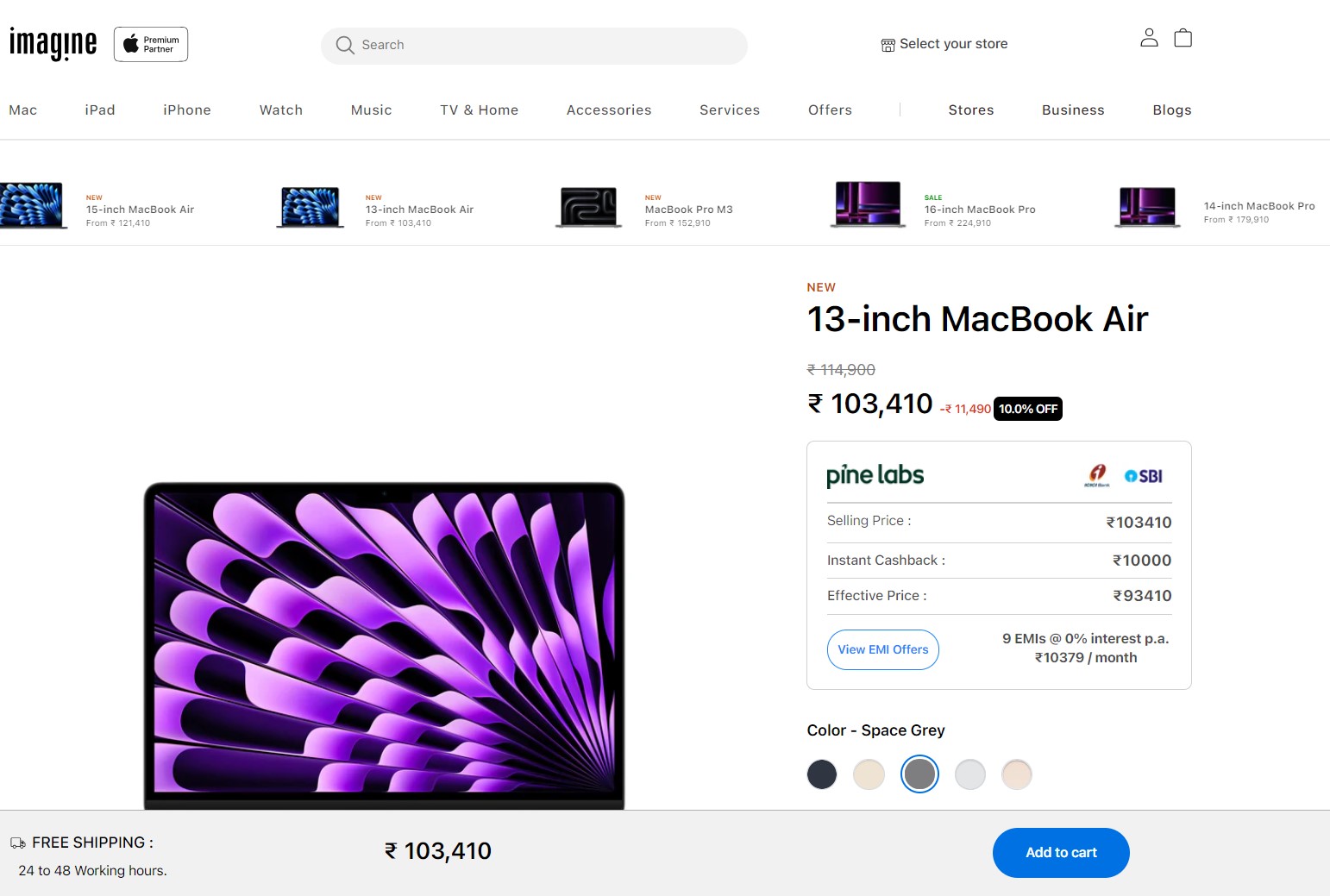
Task: Open the user account icon
Action: 1149,38
